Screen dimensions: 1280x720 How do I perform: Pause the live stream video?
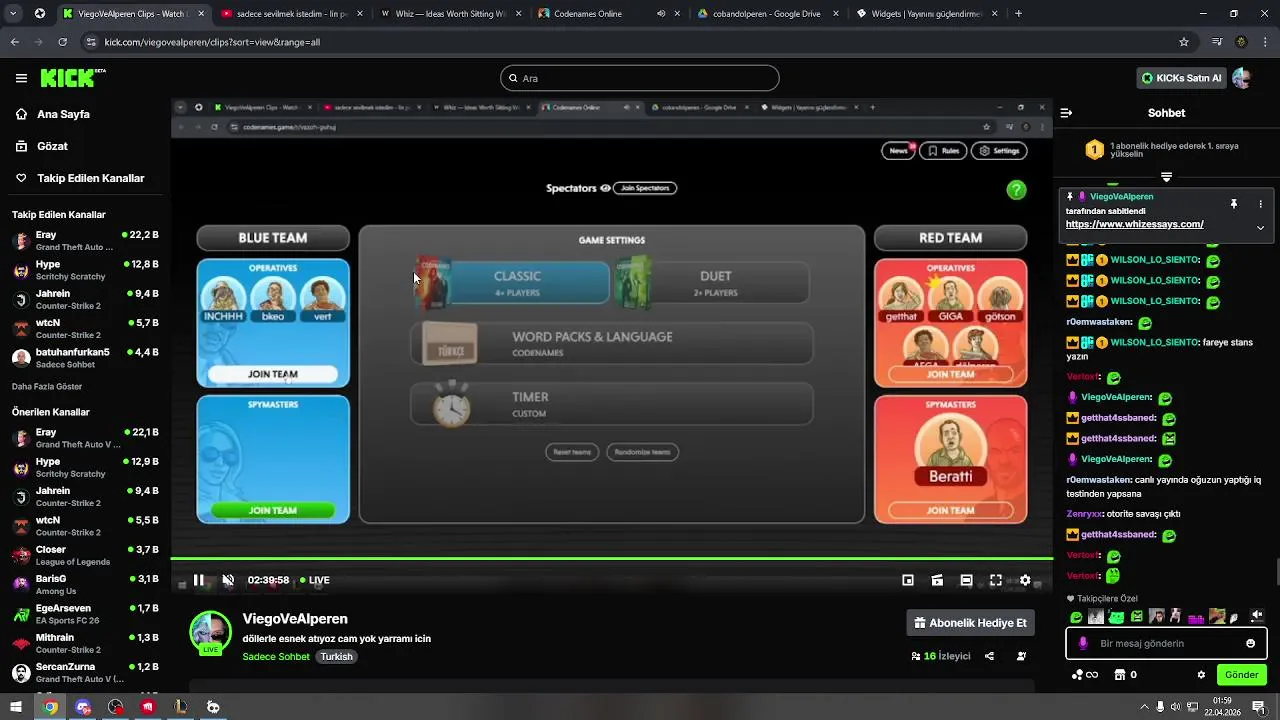pyautogui.click(x=199, y=580)
